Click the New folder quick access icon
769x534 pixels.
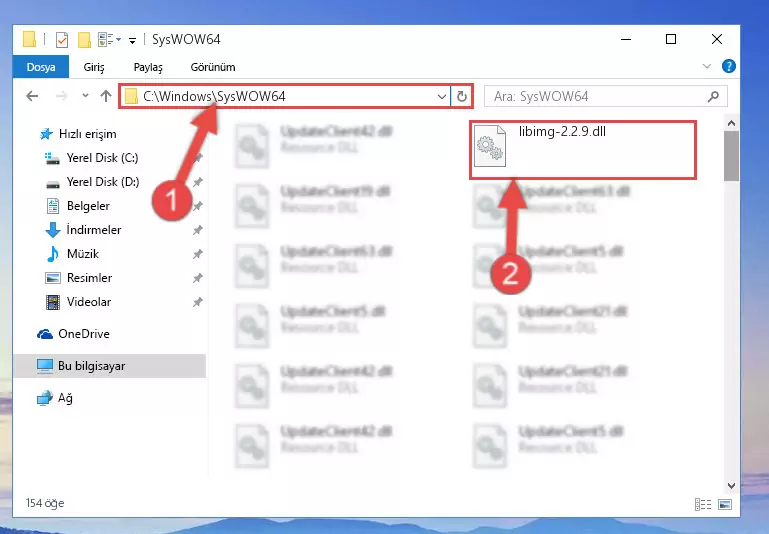(84, 40)
